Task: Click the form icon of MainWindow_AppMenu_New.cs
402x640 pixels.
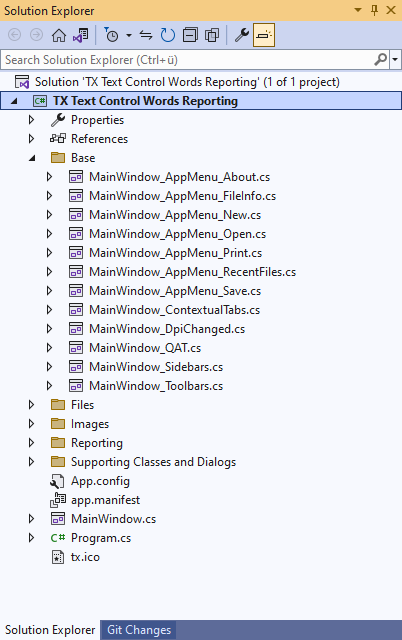Action: (x=76, y=215)
